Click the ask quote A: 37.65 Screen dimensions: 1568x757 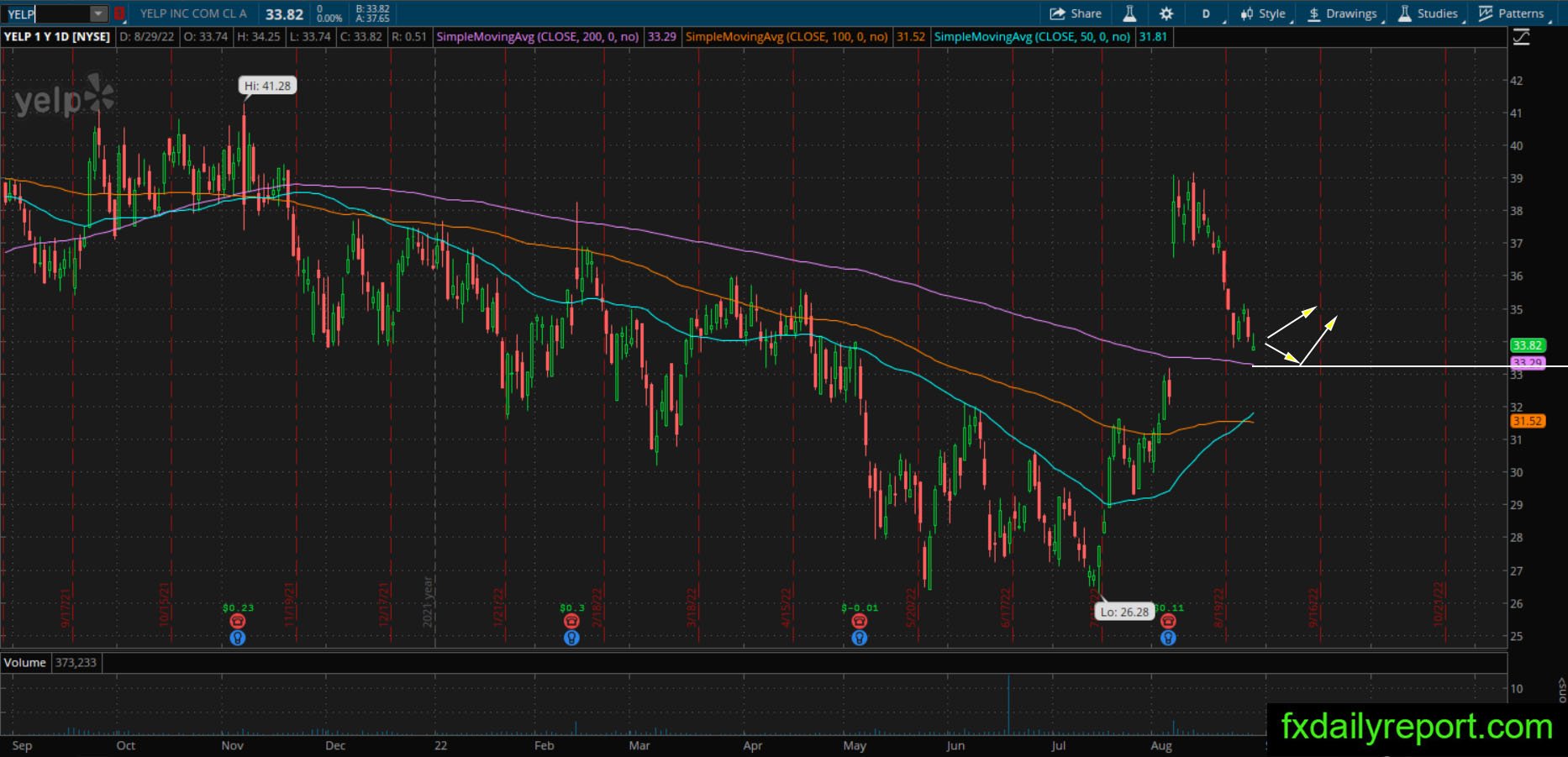[372, 18]
